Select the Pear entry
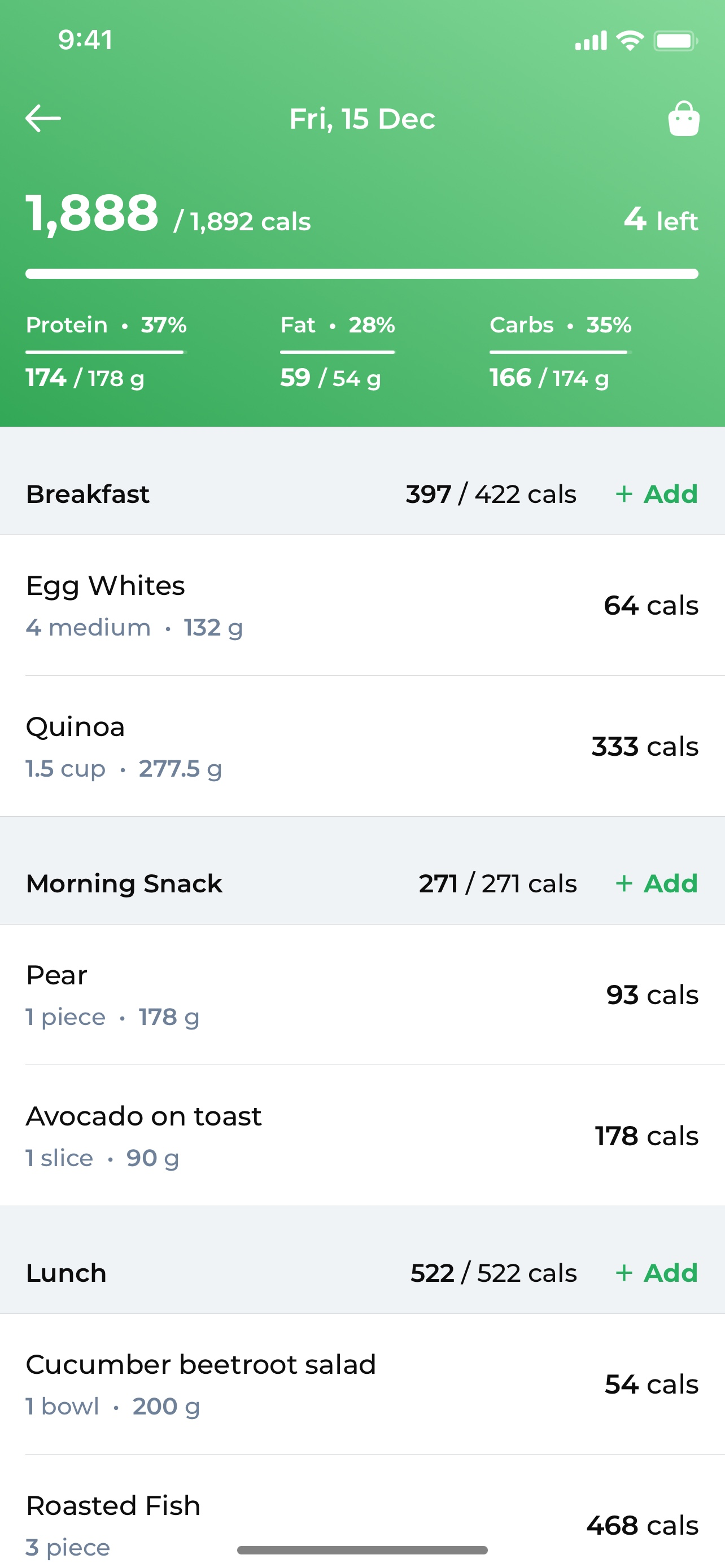725x1568 pixels. [x=362, y=995]
